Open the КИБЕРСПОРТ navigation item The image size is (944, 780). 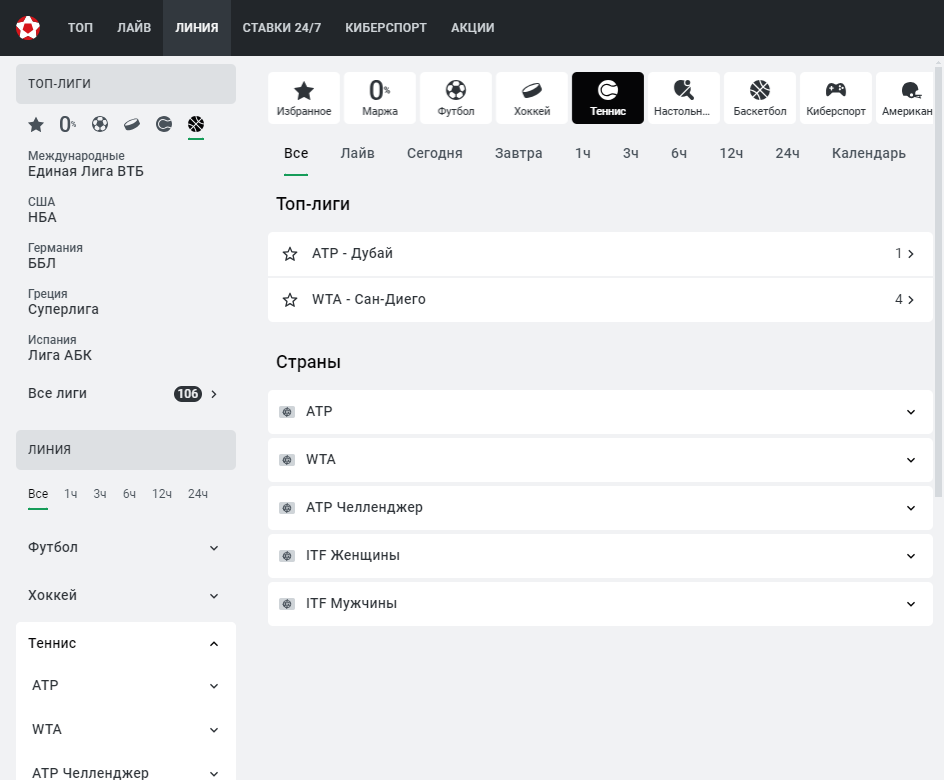386,28
